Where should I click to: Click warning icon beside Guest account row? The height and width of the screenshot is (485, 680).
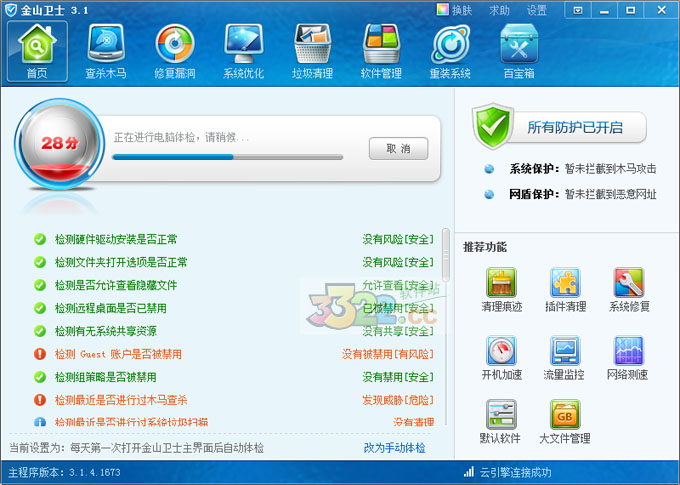[x=40, y=354]
